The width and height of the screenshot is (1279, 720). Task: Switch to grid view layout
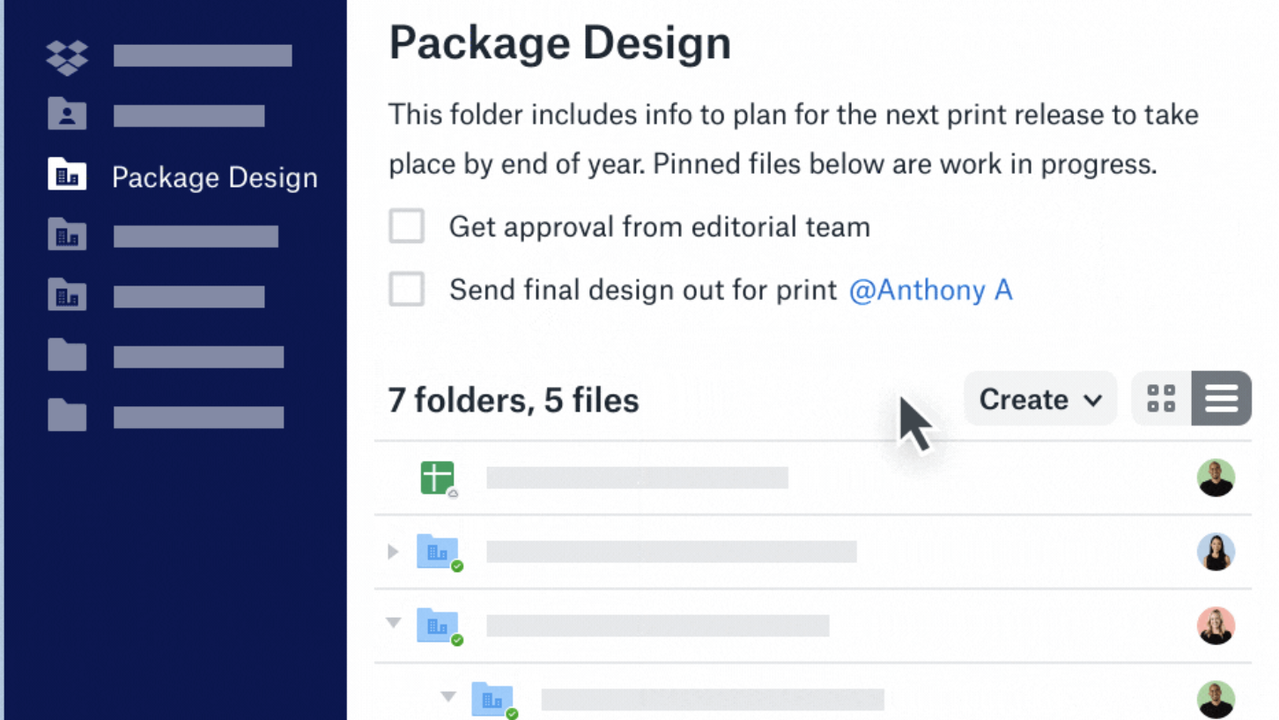pos(1161,399)
